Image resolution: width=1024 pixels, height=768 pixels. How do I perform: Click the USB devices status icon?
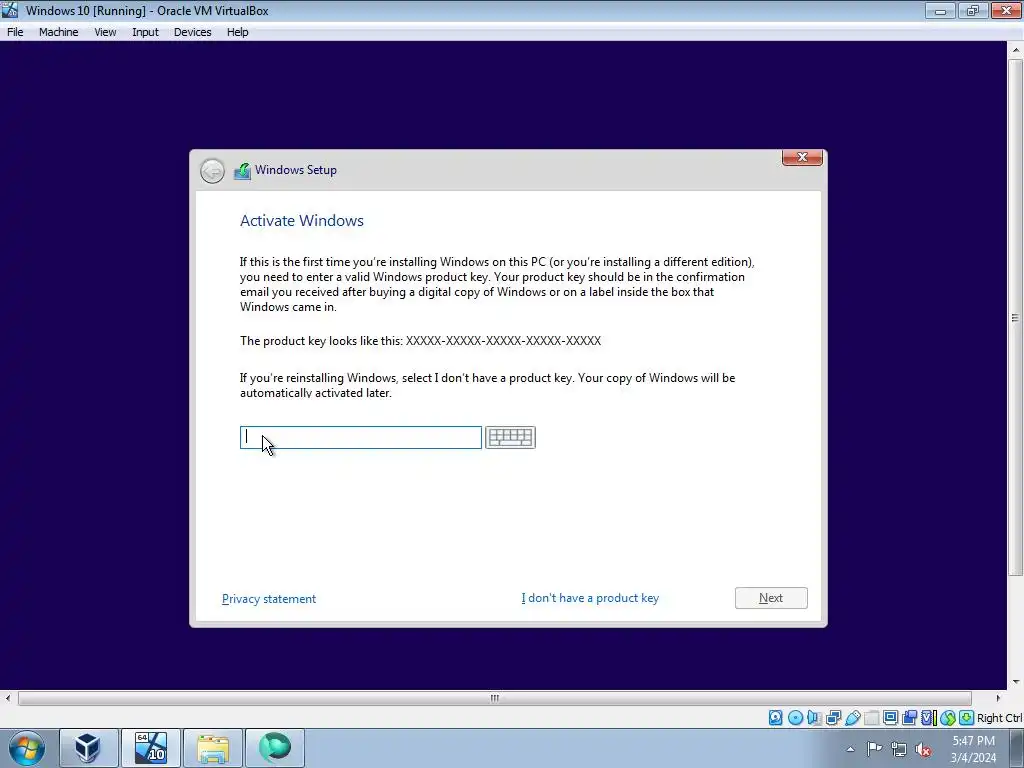tap(852, 718)
